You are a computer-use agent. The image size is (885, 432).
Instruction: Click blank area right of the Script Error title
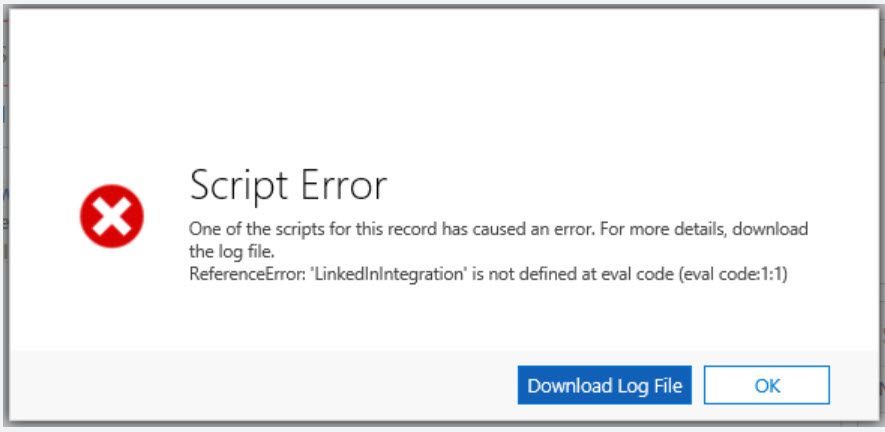(x=600, y=186)
